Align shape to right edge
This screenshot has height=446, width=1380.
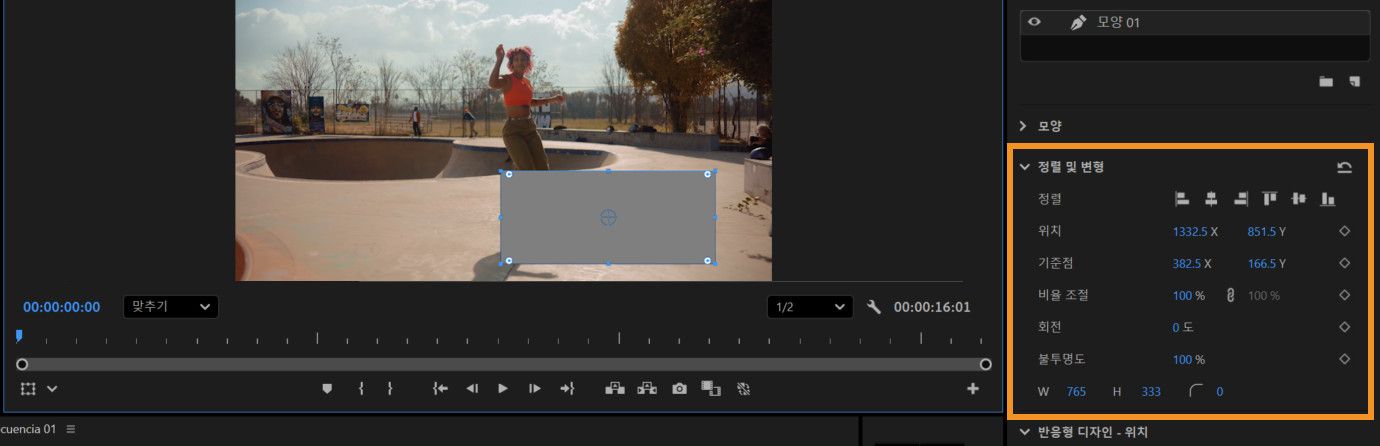tap(1241, 199)
